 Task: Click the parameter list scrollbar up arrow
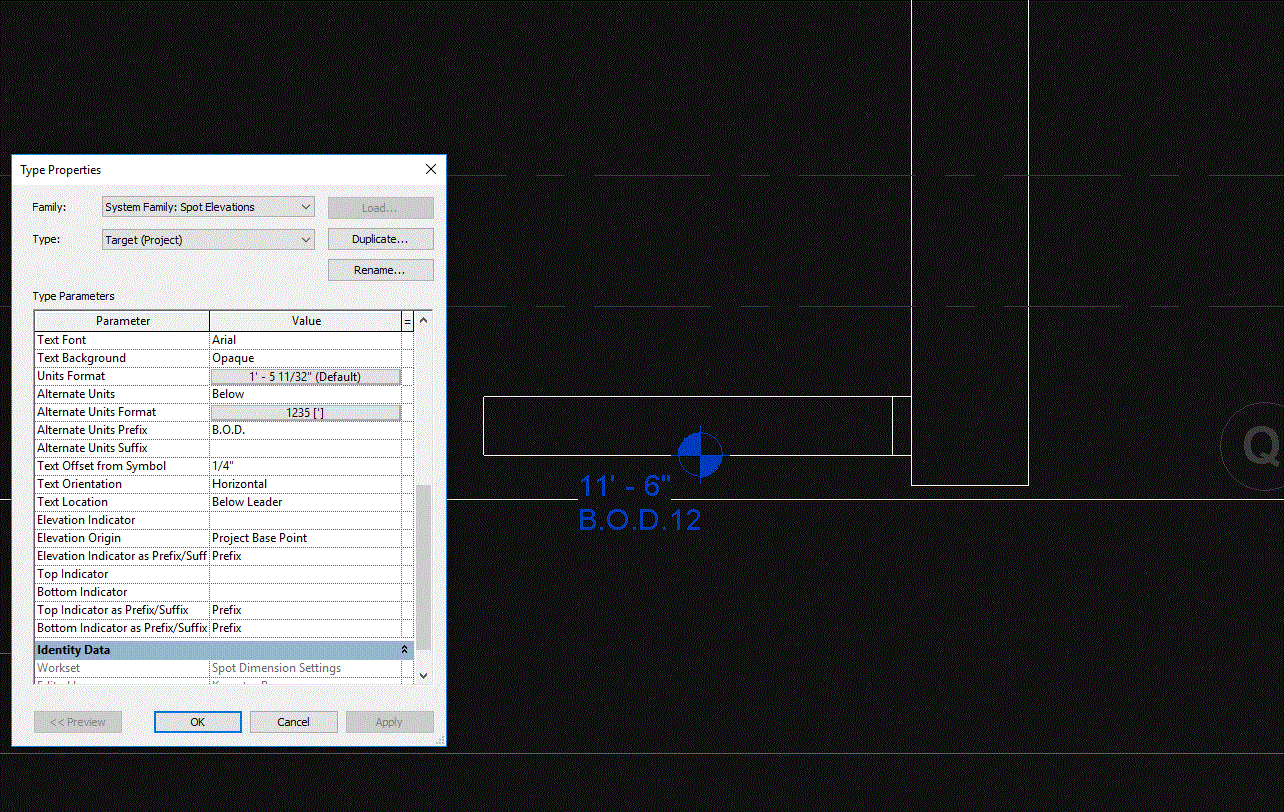423,320
